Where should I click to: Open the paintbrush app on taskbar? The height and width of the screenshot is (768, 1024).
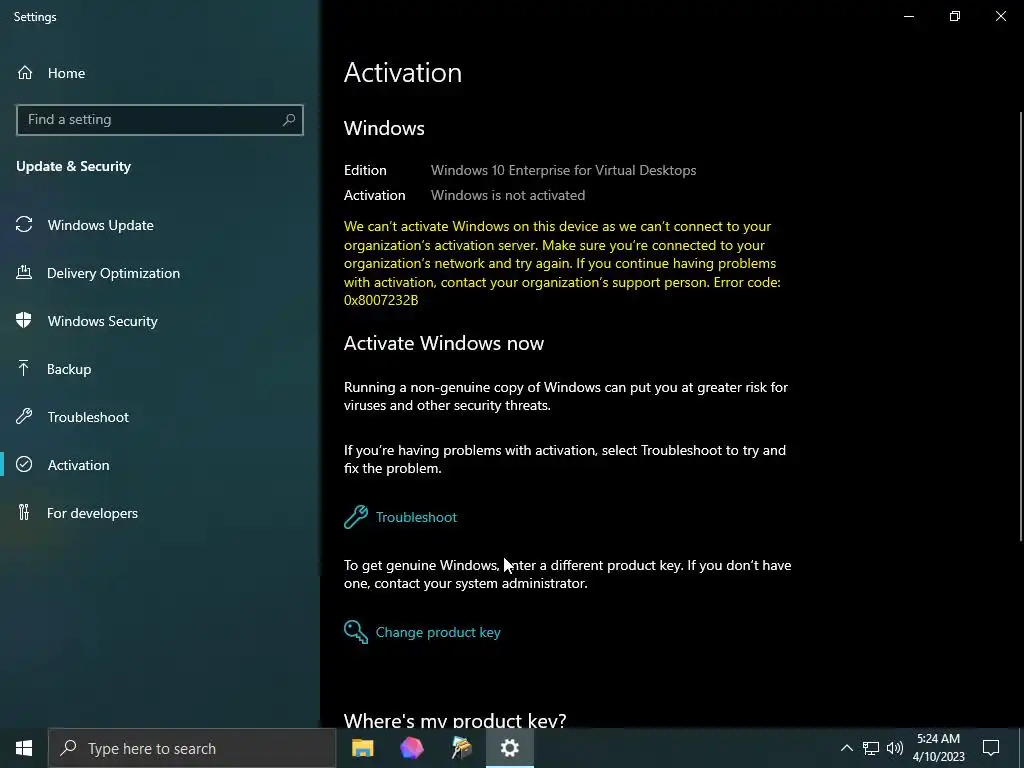[x=461, y=748]
